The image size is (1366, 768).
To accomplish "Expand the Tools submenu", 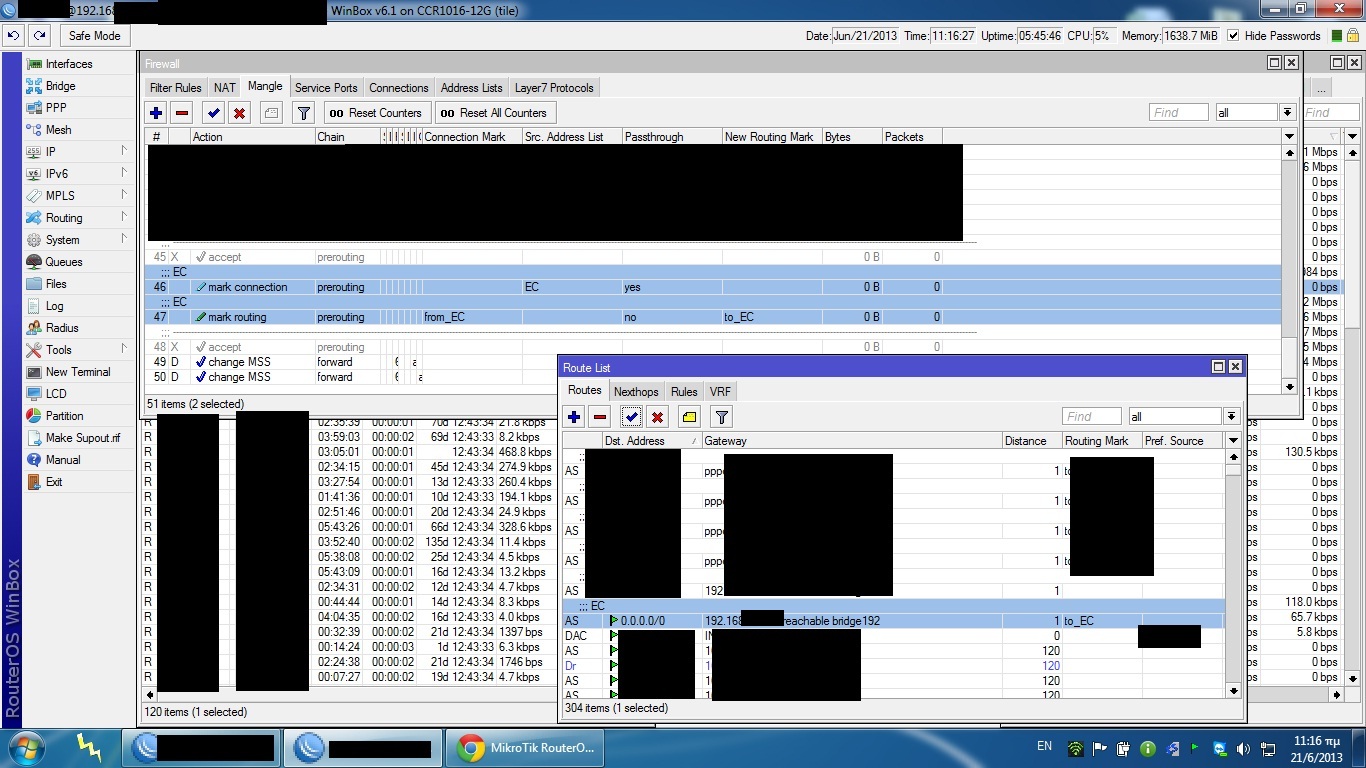I will 79,350.
